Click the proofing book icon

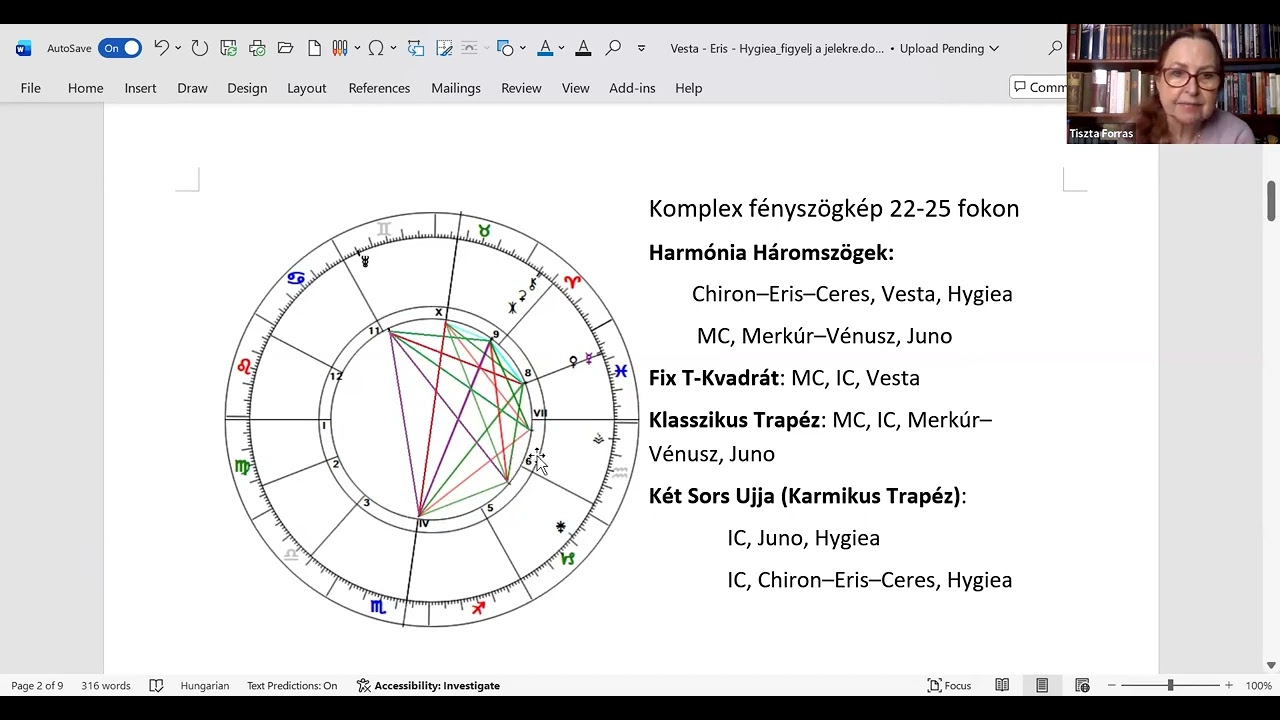pos(156,686)
